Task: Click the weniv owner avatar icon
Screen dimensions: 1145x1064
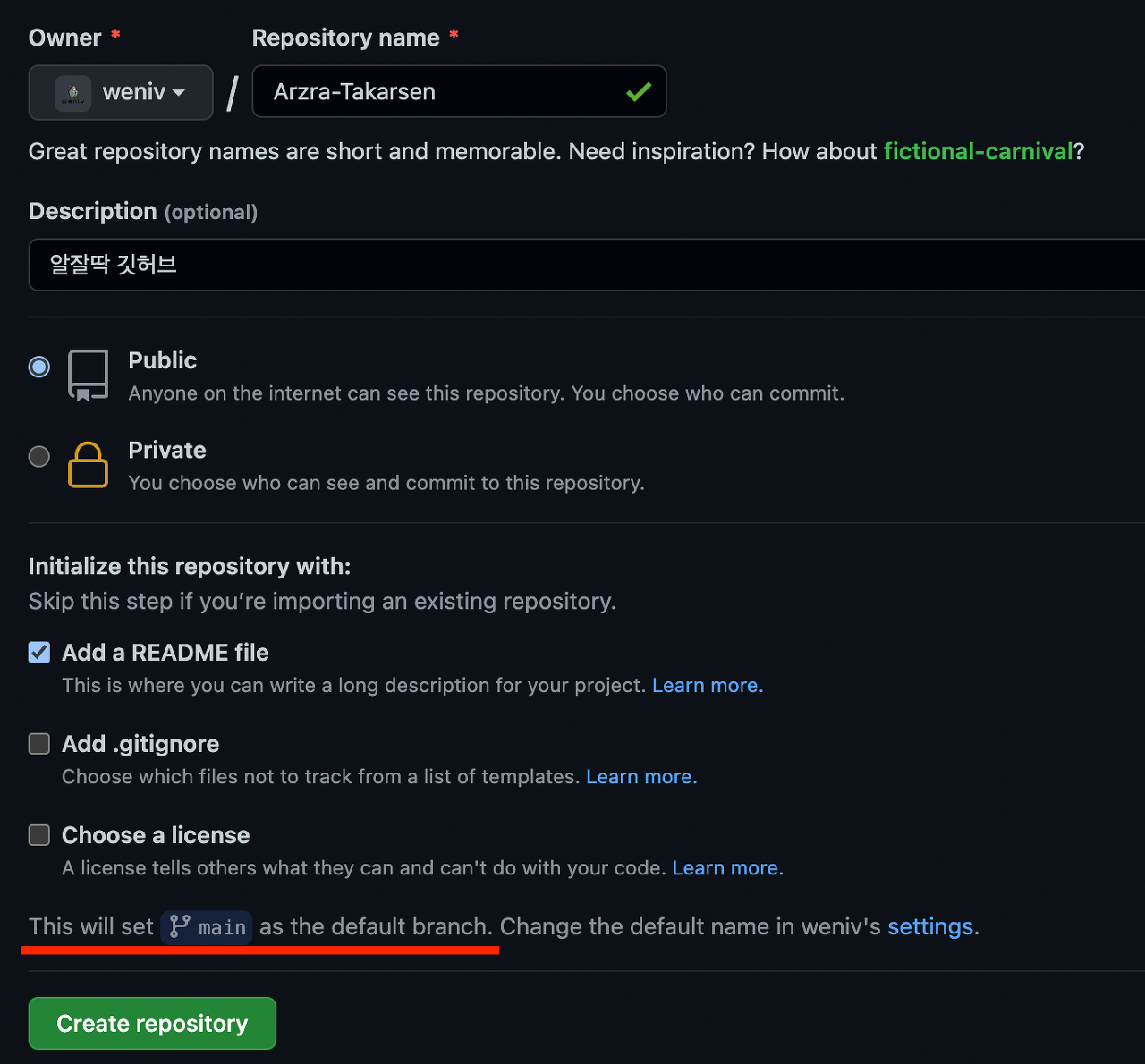Action: 73,93
